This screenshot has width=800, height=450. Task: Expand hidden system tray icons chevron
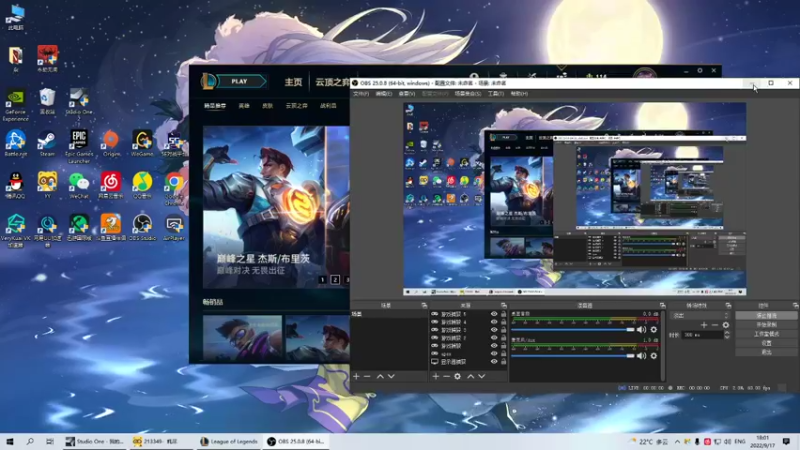click(677, 441)
